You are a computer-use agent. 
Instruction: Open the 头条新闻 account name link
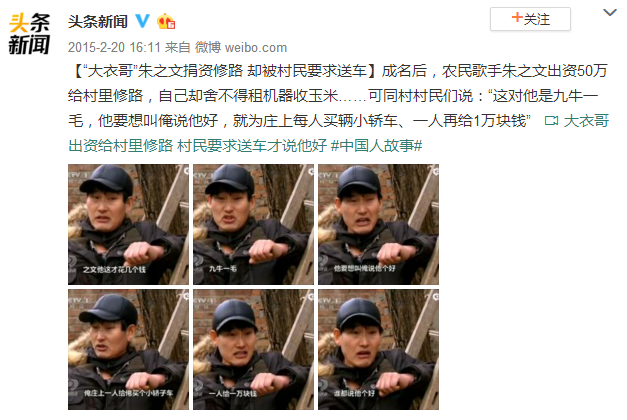98,21
